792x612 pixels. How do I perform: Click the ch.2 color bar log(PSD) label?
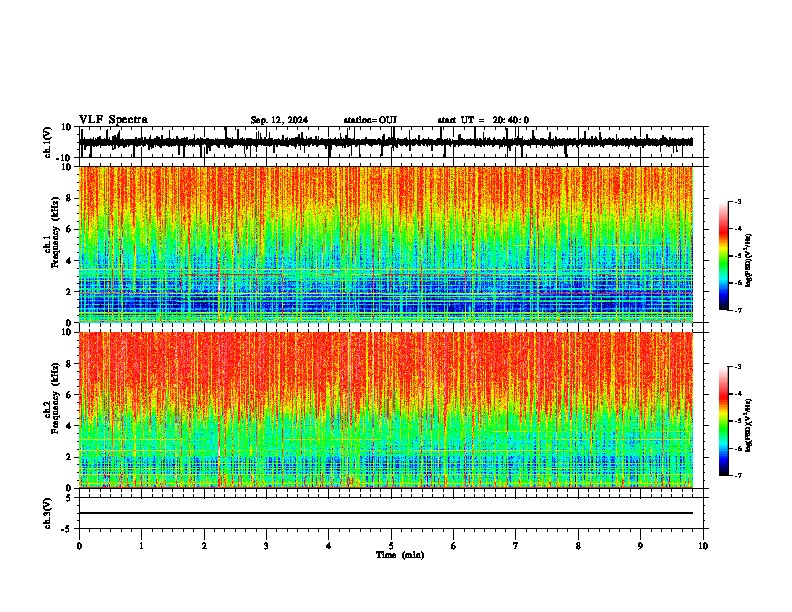pyautogui.click(x=749, y=425)
